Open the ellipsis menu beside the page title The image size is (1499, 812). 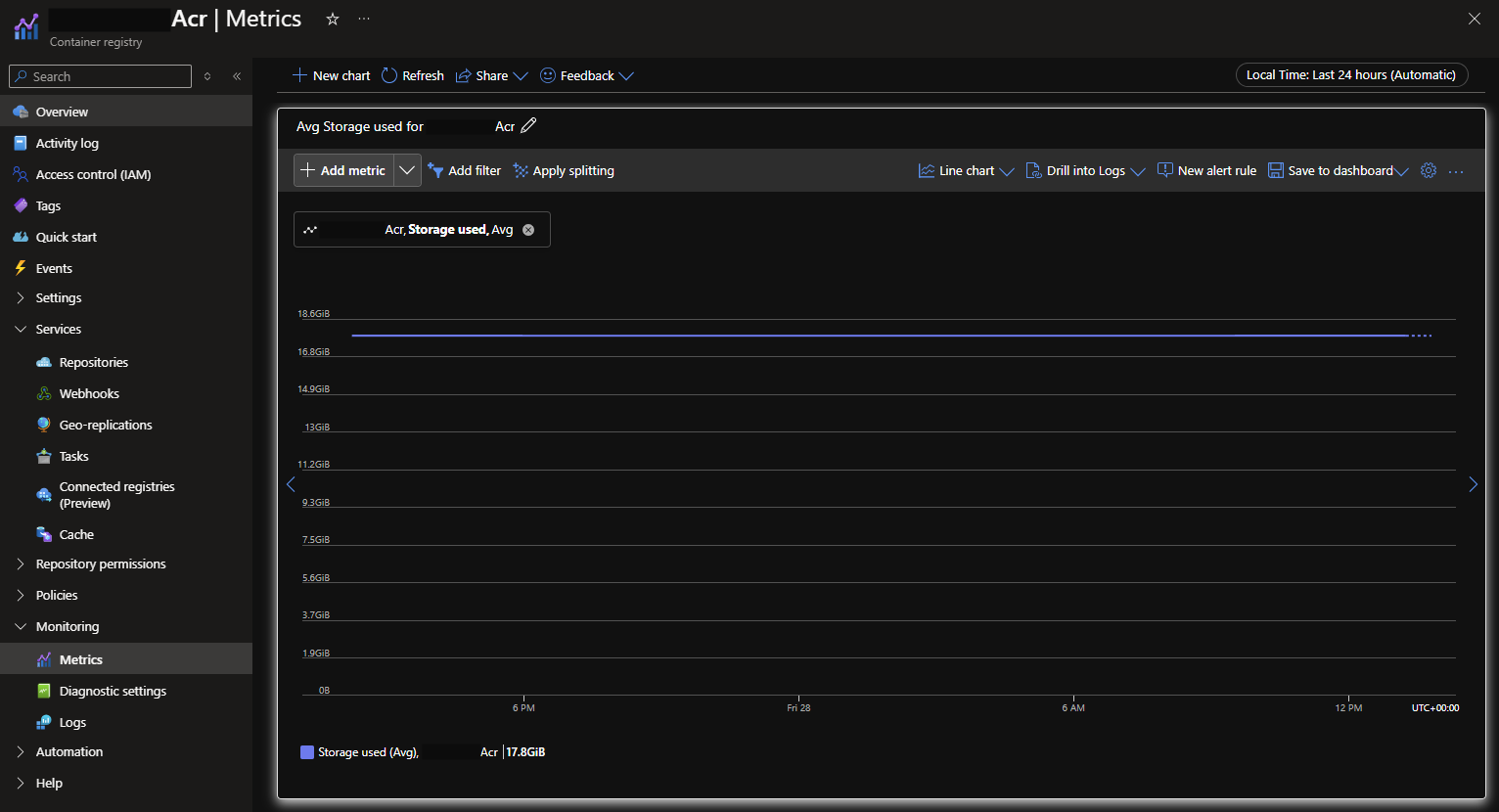coord(364,19)
